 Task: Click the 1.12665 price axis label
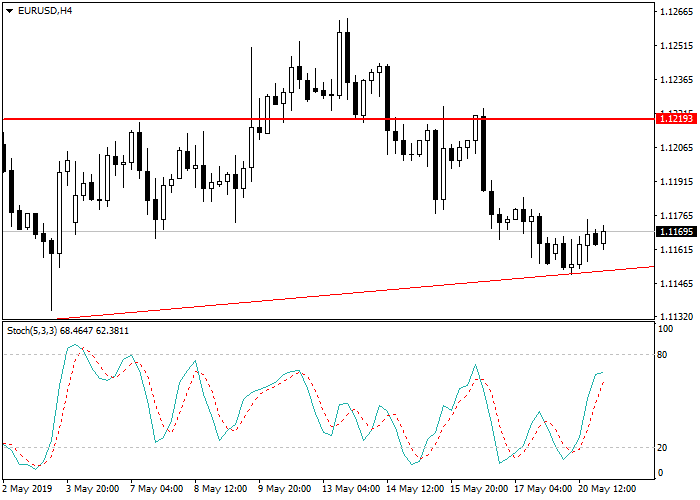pyautogui.click(x=676, y=12)
